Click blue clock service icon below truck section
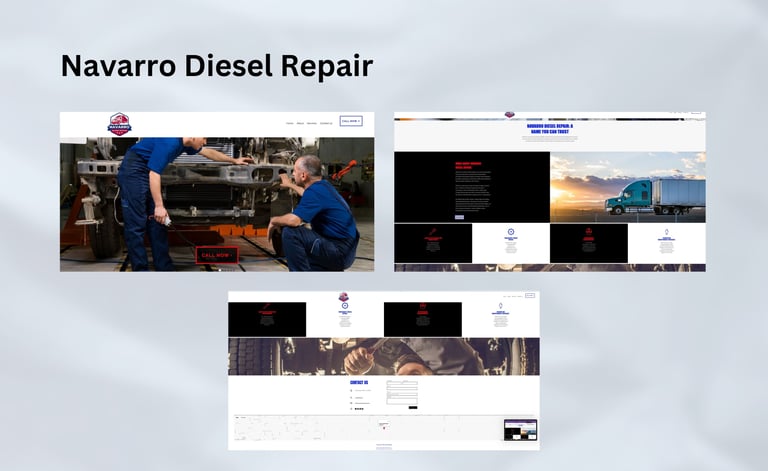This screenshot has width=768, height=471. 511,232
